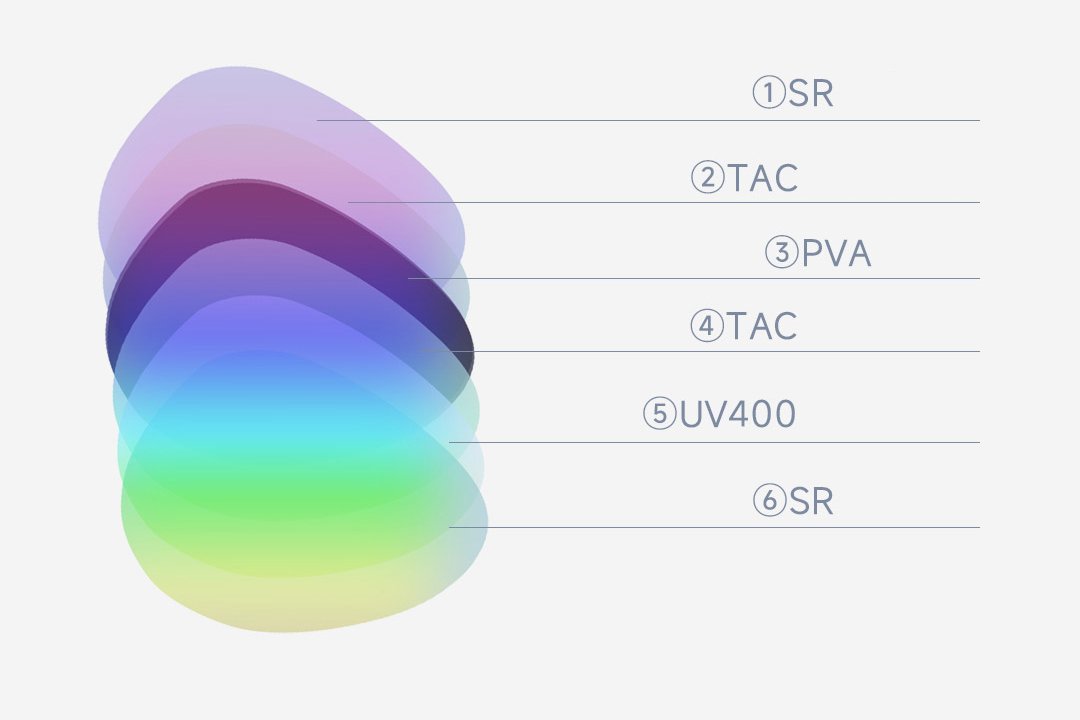The image size is (1080, 720).
Task: Click the circled number 2 icon
Action: (707, 179)
